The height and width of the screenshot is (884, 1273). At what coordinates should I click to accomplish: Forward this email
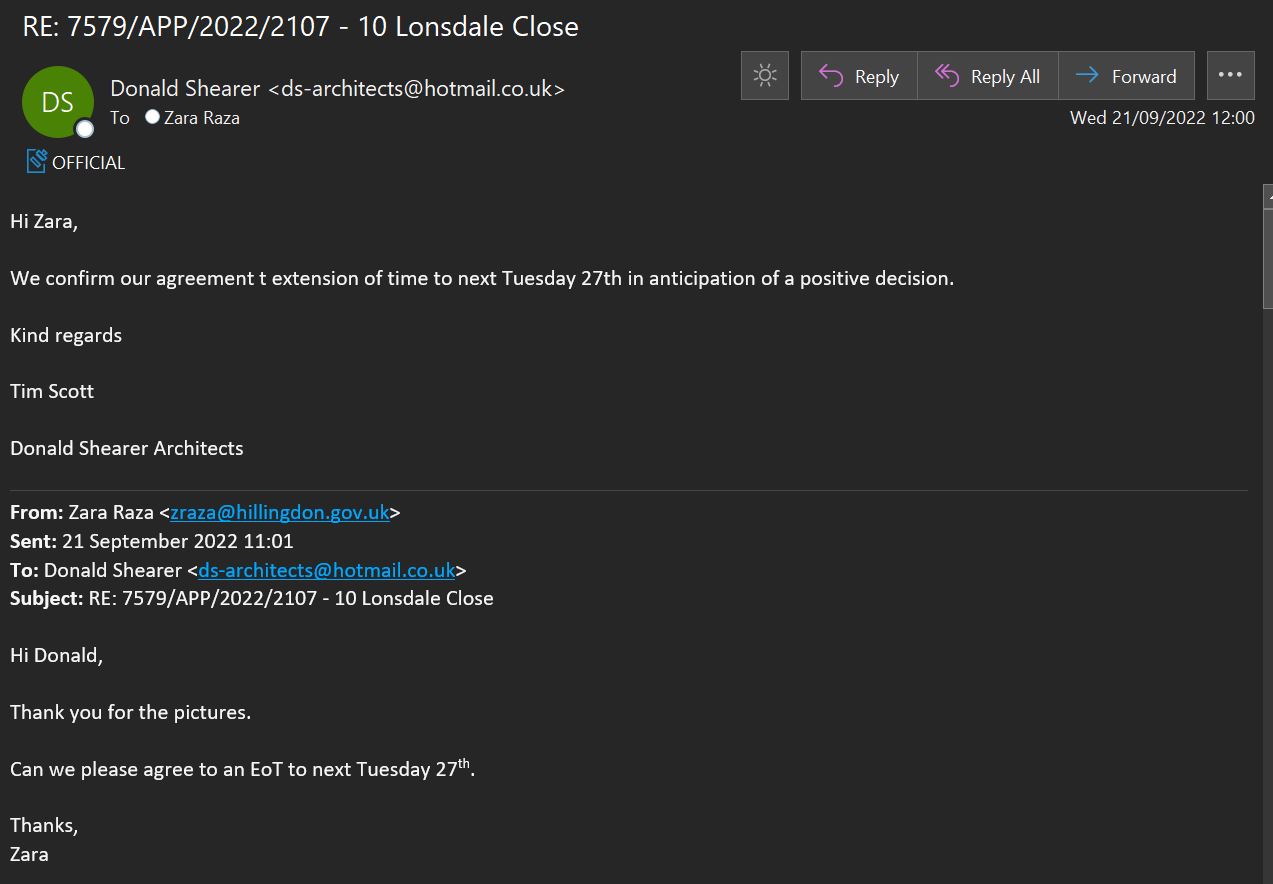[1126, 76]
